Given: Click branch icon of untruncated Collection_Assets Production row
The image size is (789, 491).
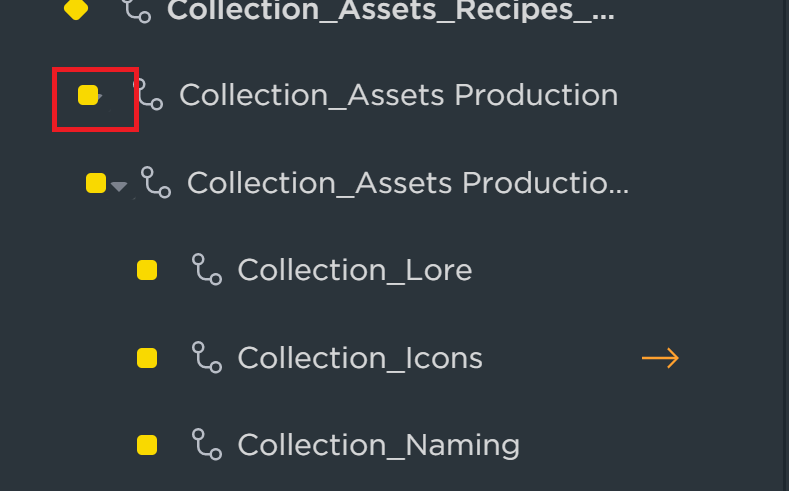Looking at the screenshot, I should click(148, 95).
